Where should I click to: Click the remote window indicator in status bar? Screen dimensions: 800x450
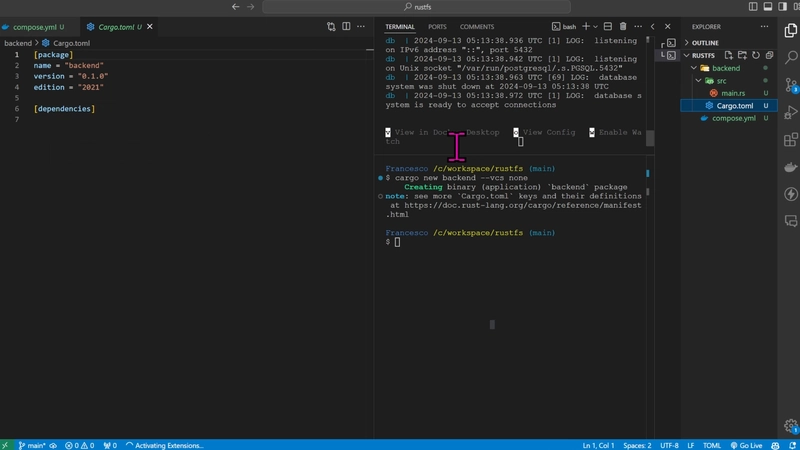pyautogui.click(x=5, y=445)
